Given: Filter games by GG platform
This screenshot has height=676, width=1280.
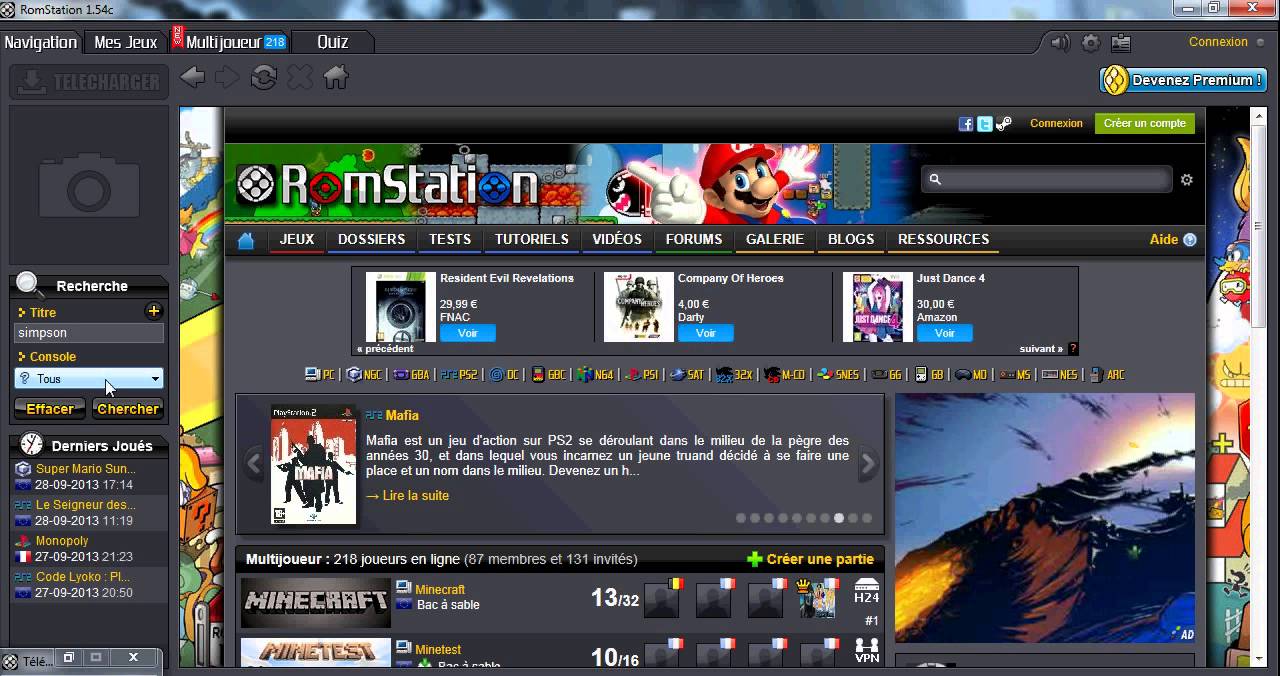Looking at the screenshot, I should (886, 375).
